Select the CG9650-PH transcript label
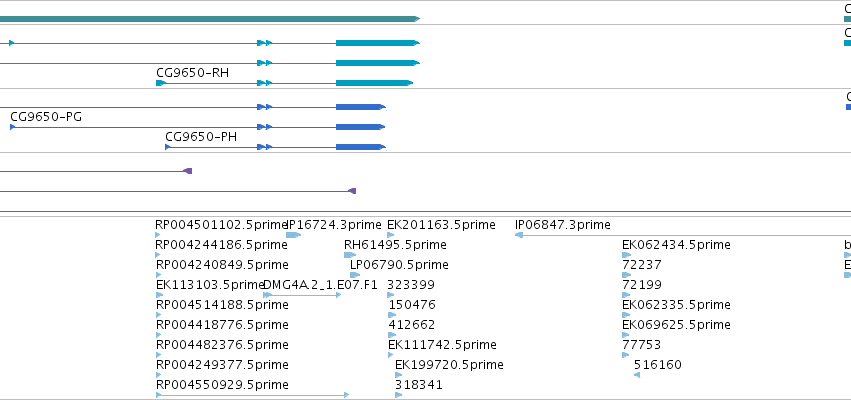Viewport: 851px width, 400px height. (x=201, y=137)
